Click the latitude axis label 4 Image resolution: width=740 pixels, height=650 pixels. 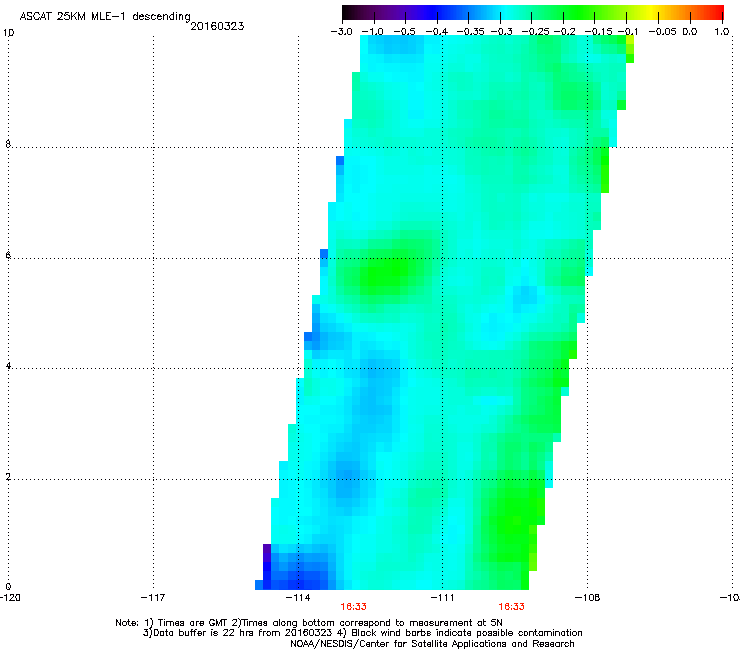[x=8, y=366]
